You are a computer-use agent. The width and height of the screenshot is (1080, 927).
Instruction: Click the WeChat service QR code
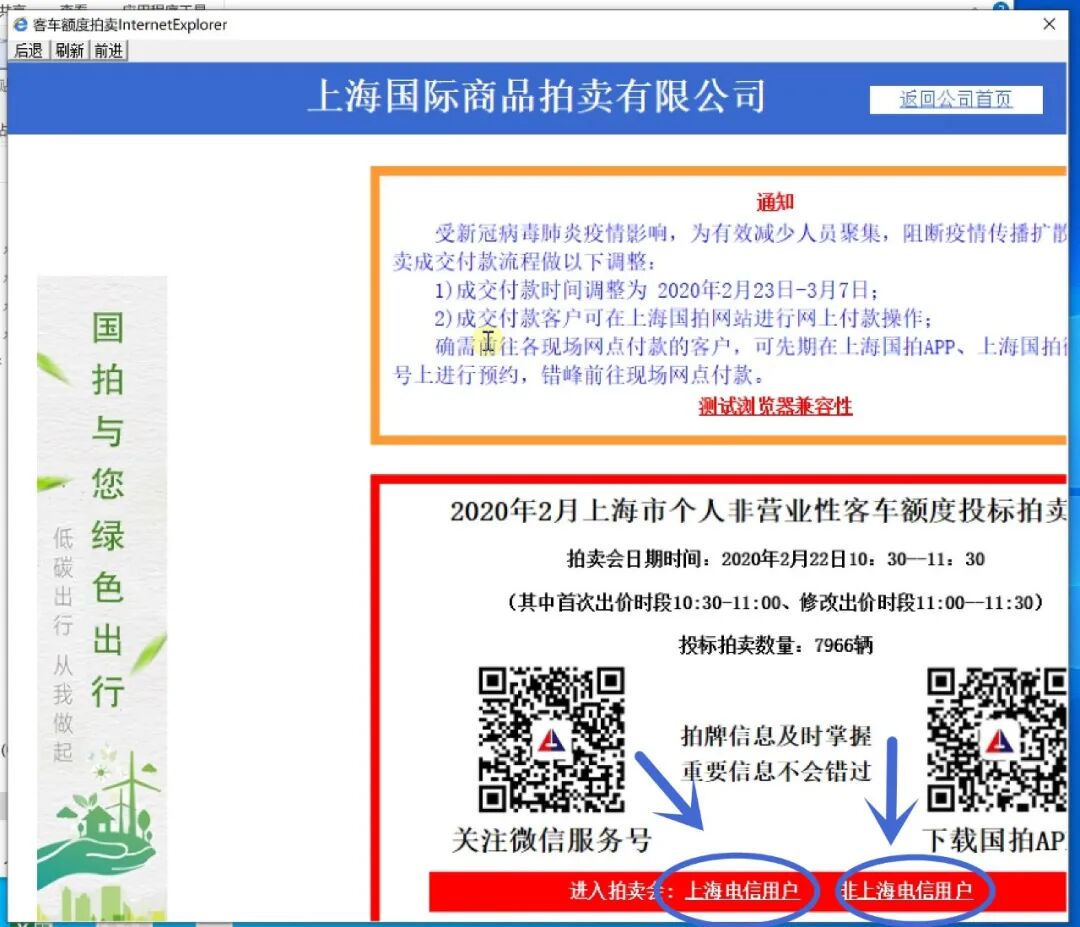[552, 739]
